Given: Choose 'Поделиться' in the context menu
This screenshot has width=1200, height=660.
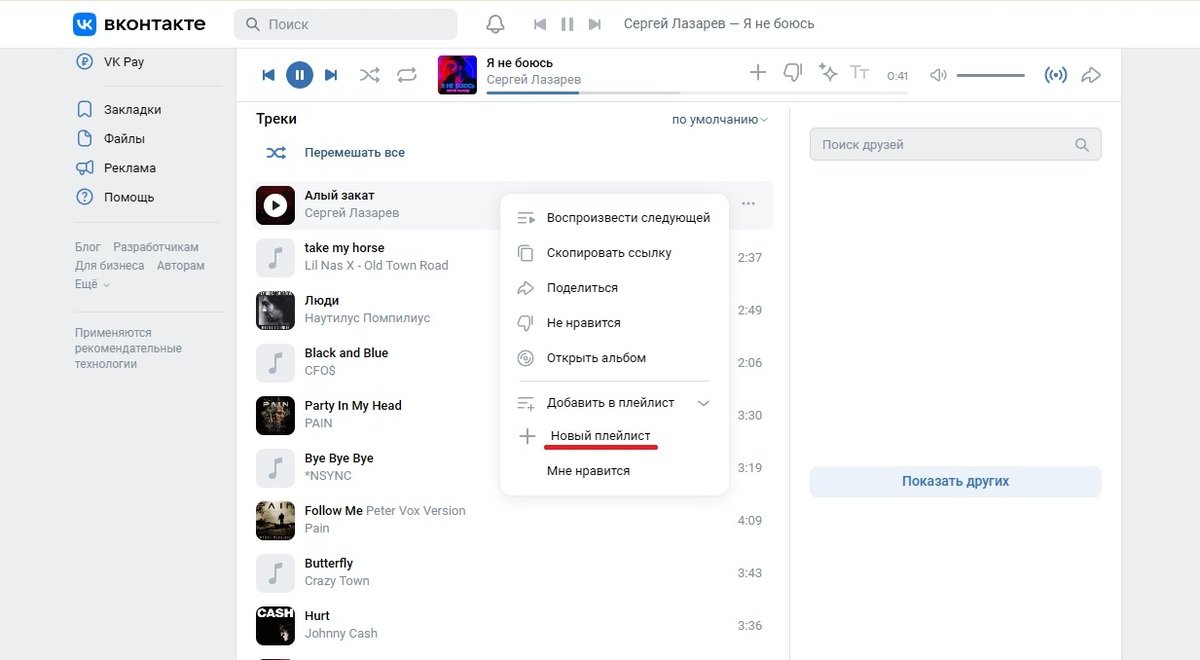Looking at the screenshot, I should (614, 288).
